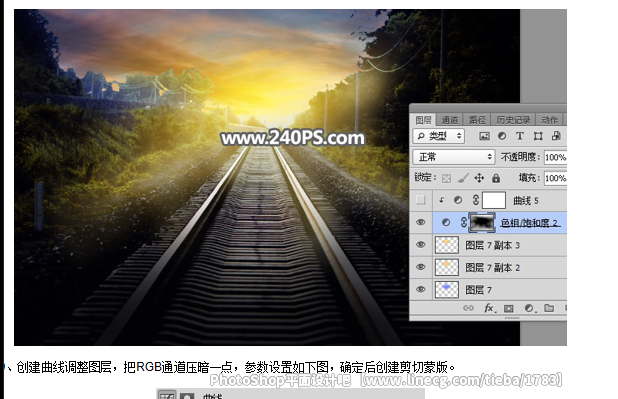The width and height of the screenshot is (618, 399).
Task: Switch to the 路径 tab
Action: coord(477,120)
